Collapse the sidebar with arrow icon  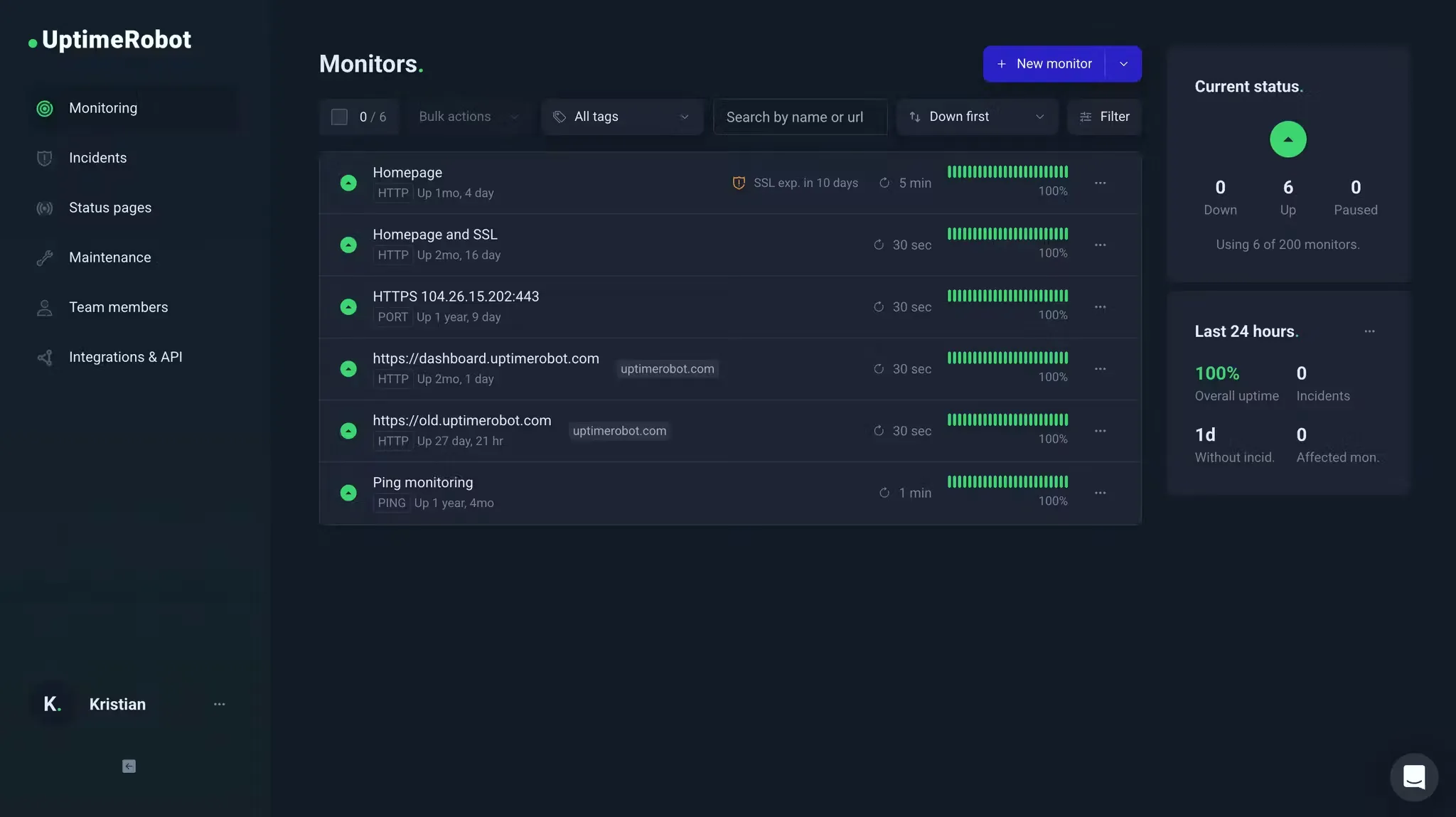click(129, 766)
